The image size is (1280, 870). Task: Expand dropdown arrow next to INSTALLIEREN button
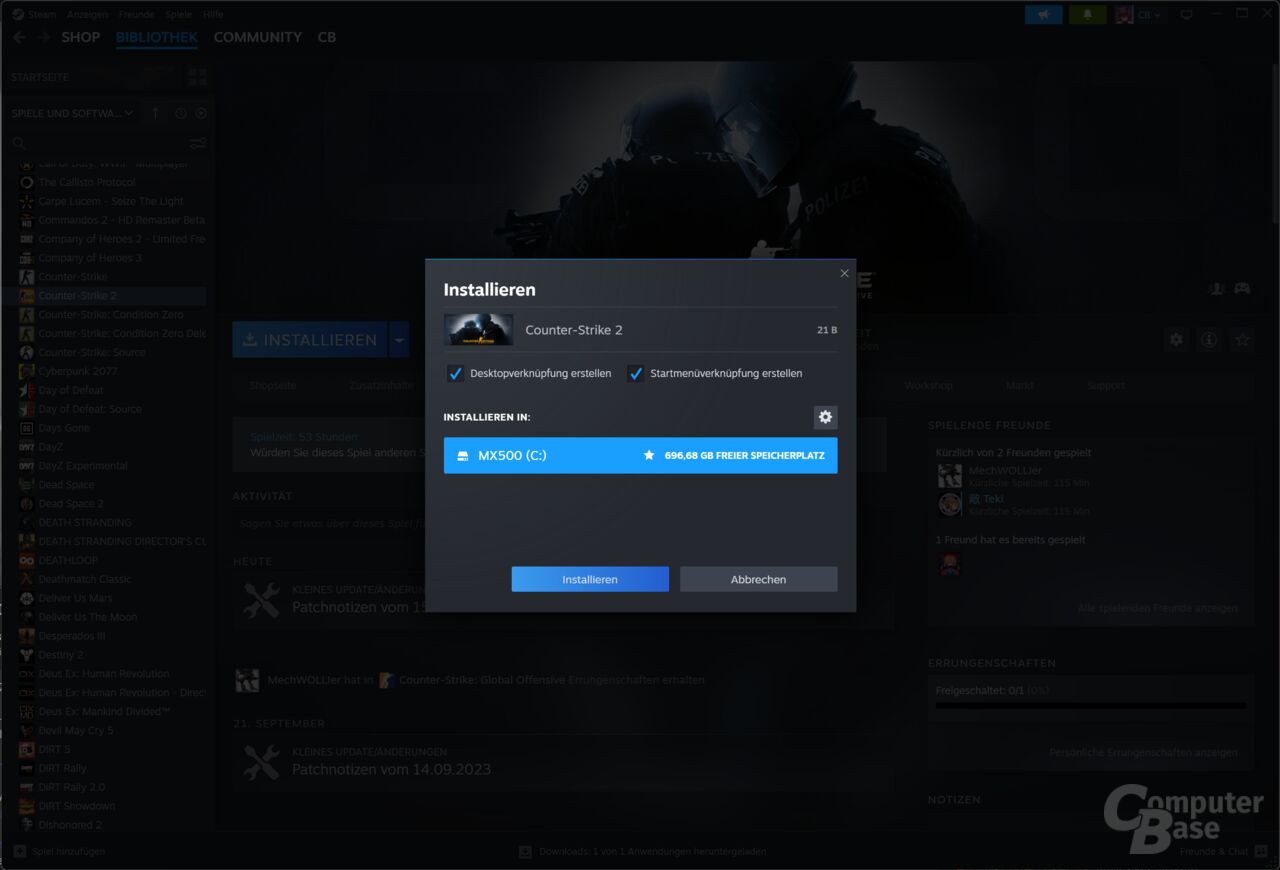399,340
